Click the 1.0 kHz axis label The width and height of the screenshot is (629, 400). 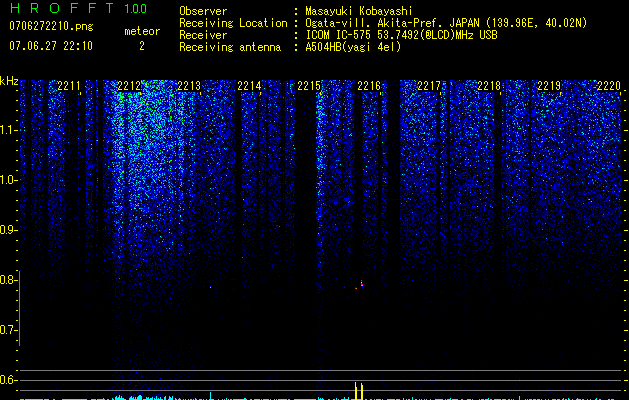click(7, 180)
